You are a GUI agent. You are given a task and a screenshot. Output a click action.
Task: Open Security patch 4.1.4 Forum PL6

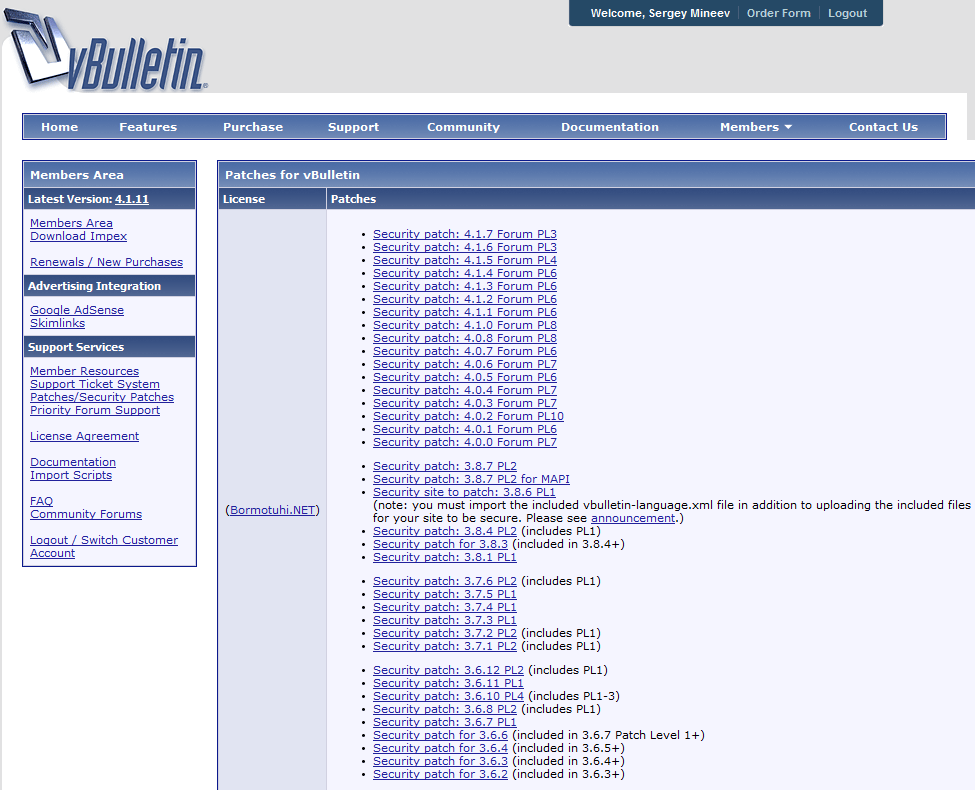[464, 273]
